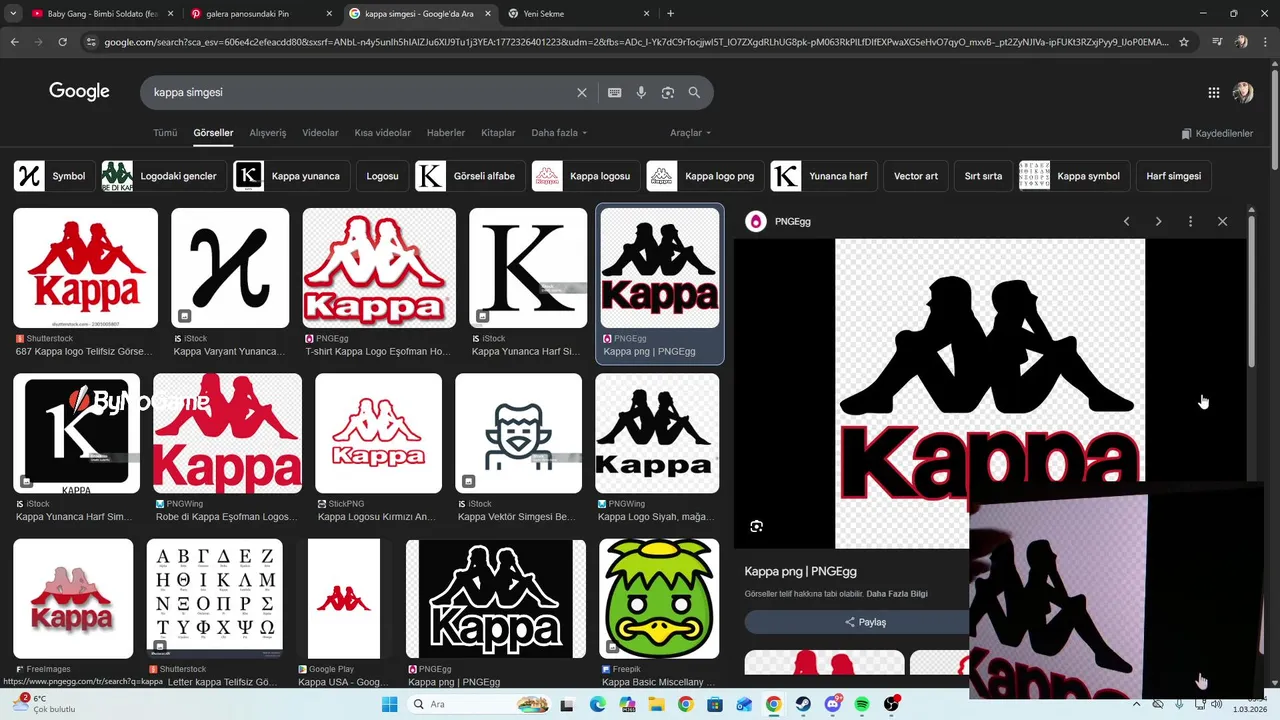This screenshot has width=1280, height=720.
Task: Open the three-dot options in the preview panel
Action: [1190, 221]
